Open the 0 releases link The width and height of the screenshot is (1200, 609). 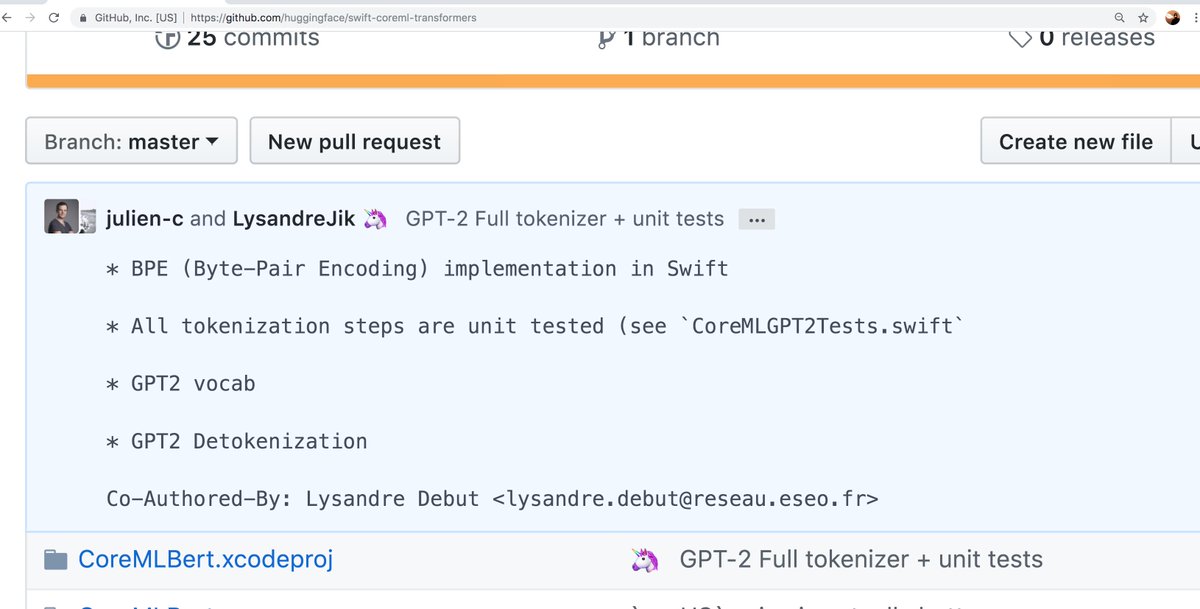(1081, 39)
